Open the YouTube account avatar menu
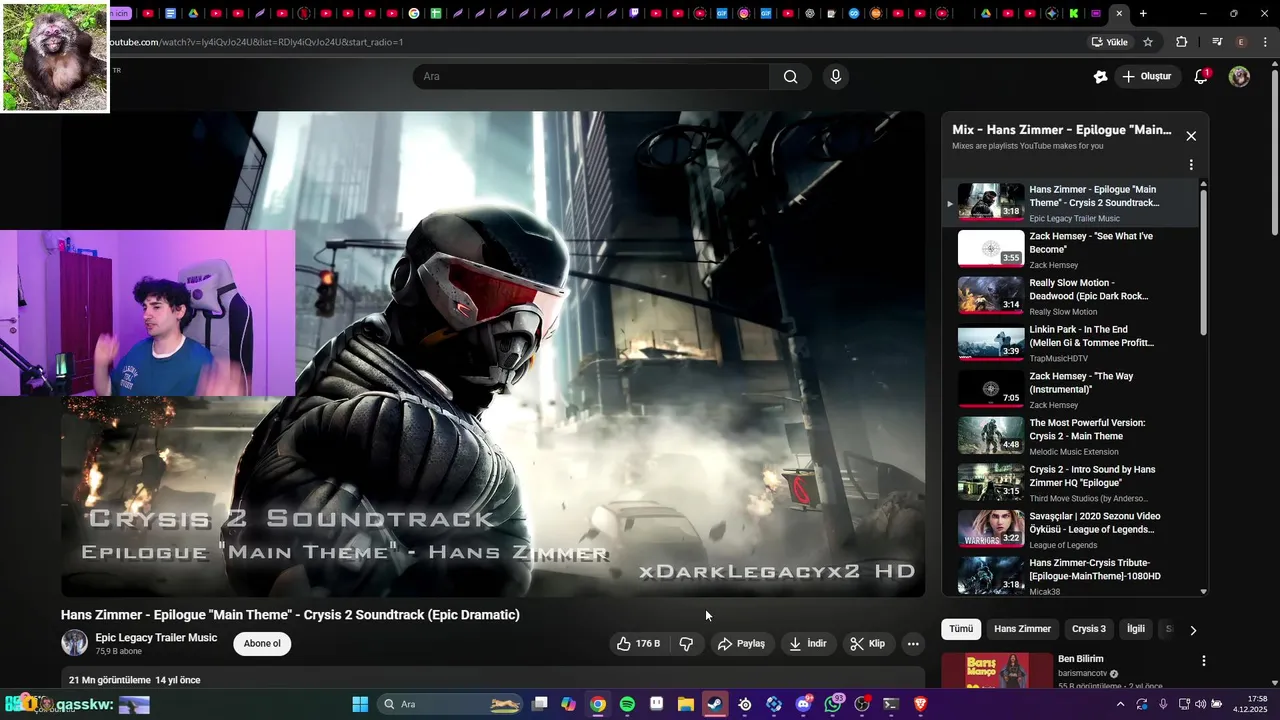1280x720 pixels. click(x=1239, y=77)
